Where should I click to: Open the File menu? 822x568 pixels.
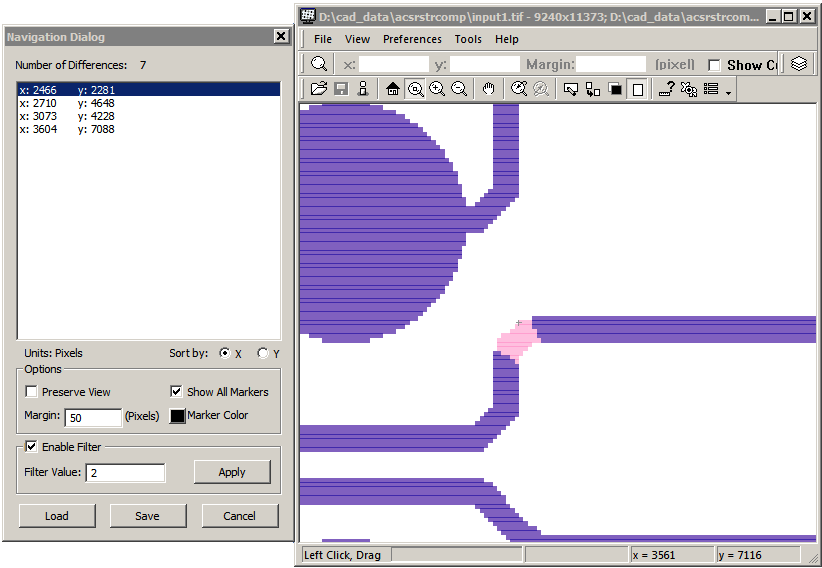323,39
